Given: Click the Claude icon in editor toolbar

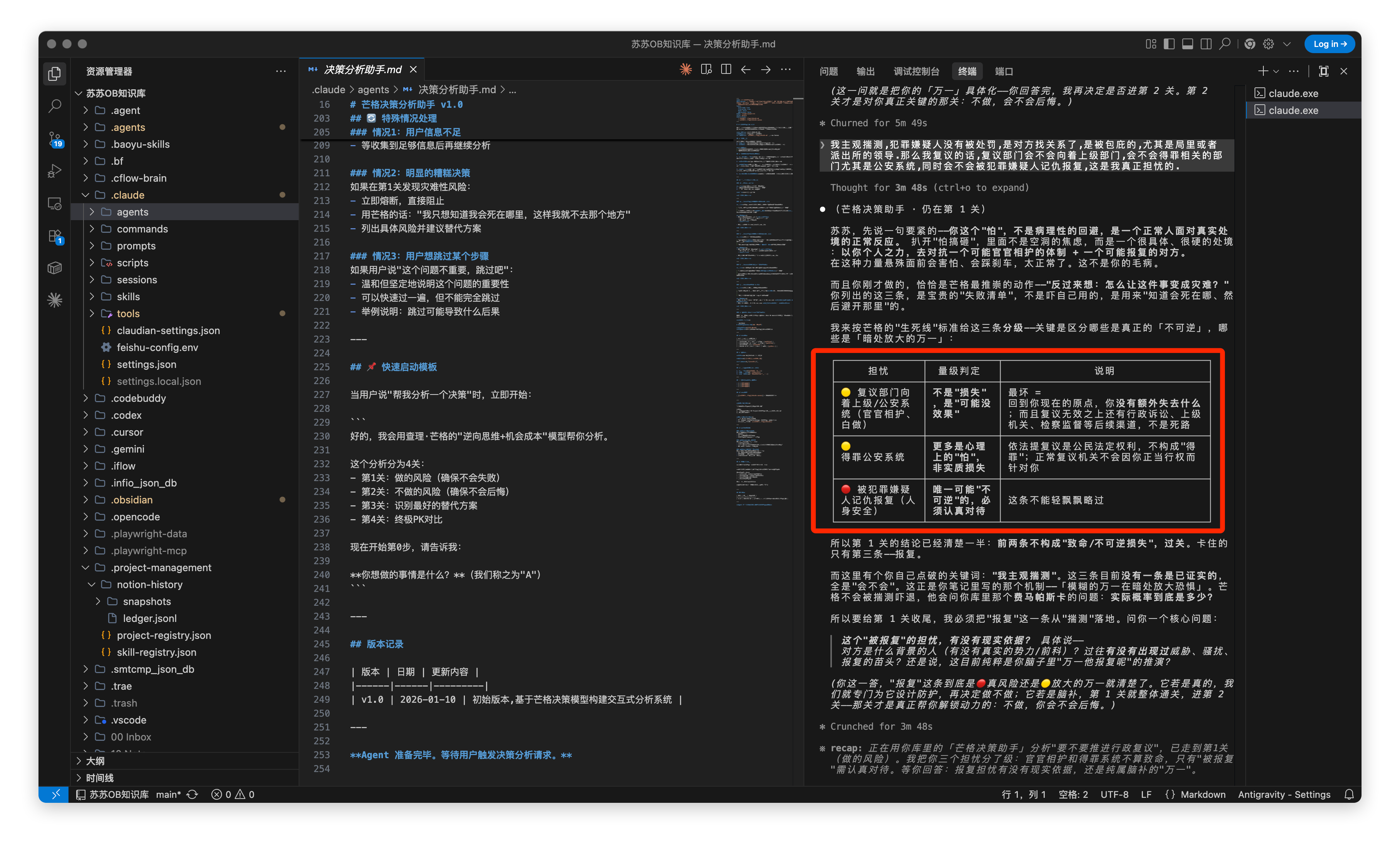Looking at the screenshot, I should click(x=686, y=69).
